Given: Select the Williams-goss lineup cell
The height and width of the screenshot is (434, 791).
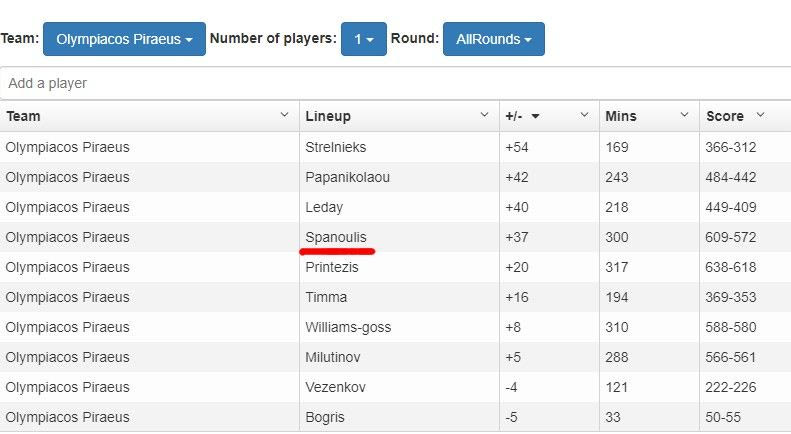Looking at the screenshot, I should click(x=348, y=327).
